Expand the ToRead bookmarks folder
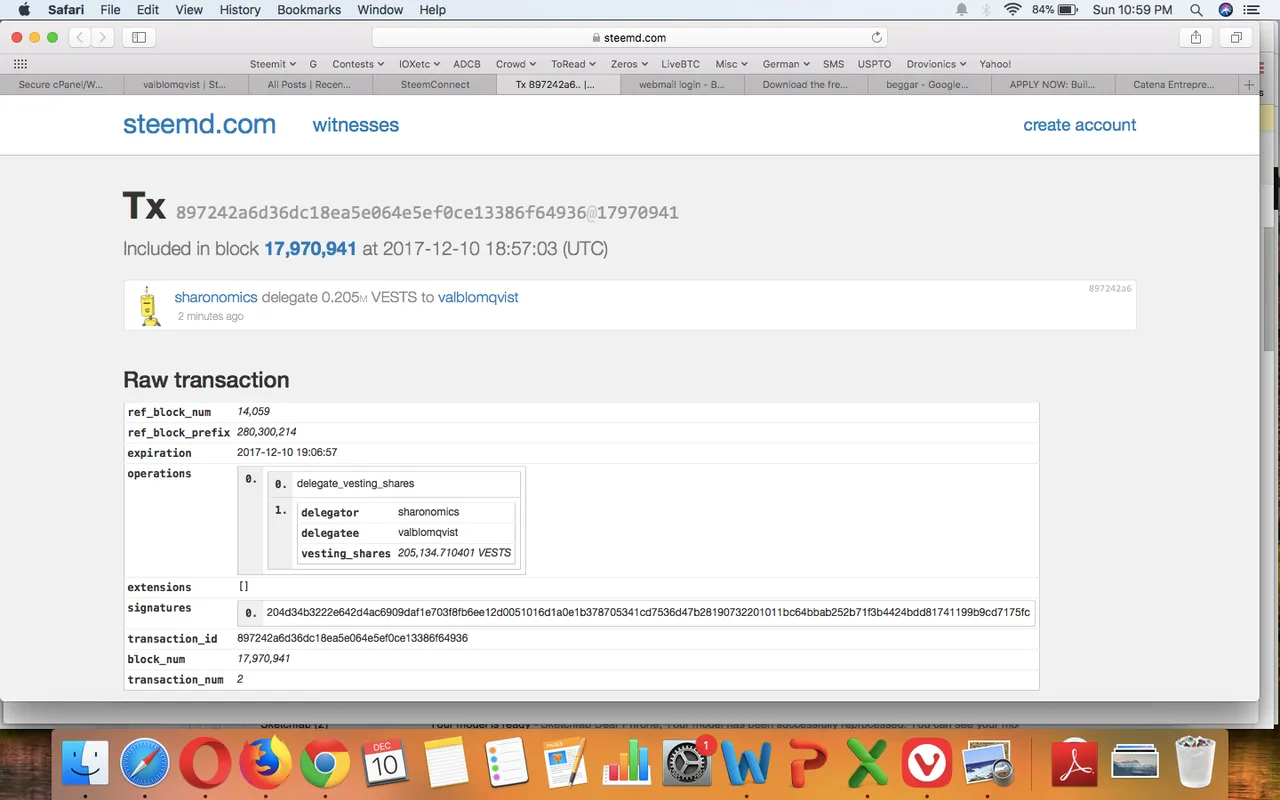The width and height of the screenshot is (1280, 800). pos(573,64)
